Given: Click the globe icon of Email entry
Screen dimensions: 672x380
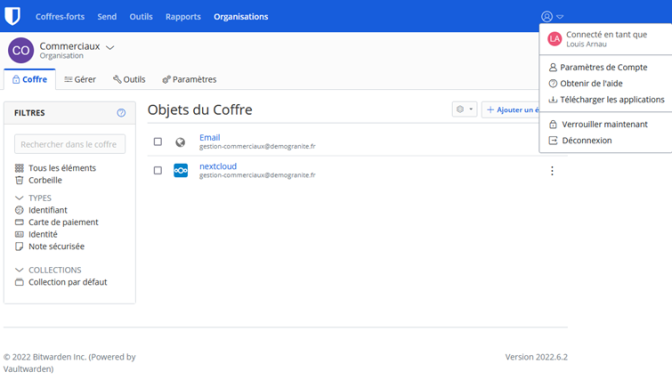Looking at the screenshot, I should [x=180, y=142].
